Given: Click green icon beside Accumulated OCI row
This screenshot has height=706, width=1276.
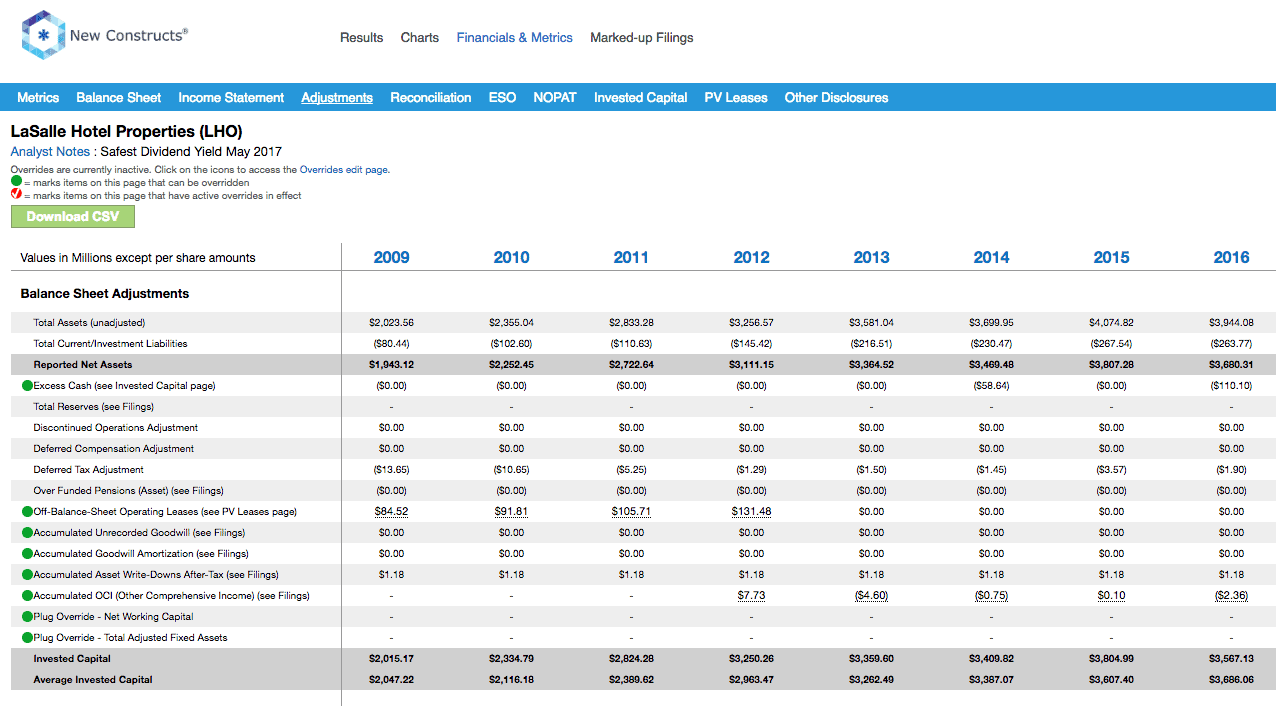Looking at the screenshot, I should [27, 596].
